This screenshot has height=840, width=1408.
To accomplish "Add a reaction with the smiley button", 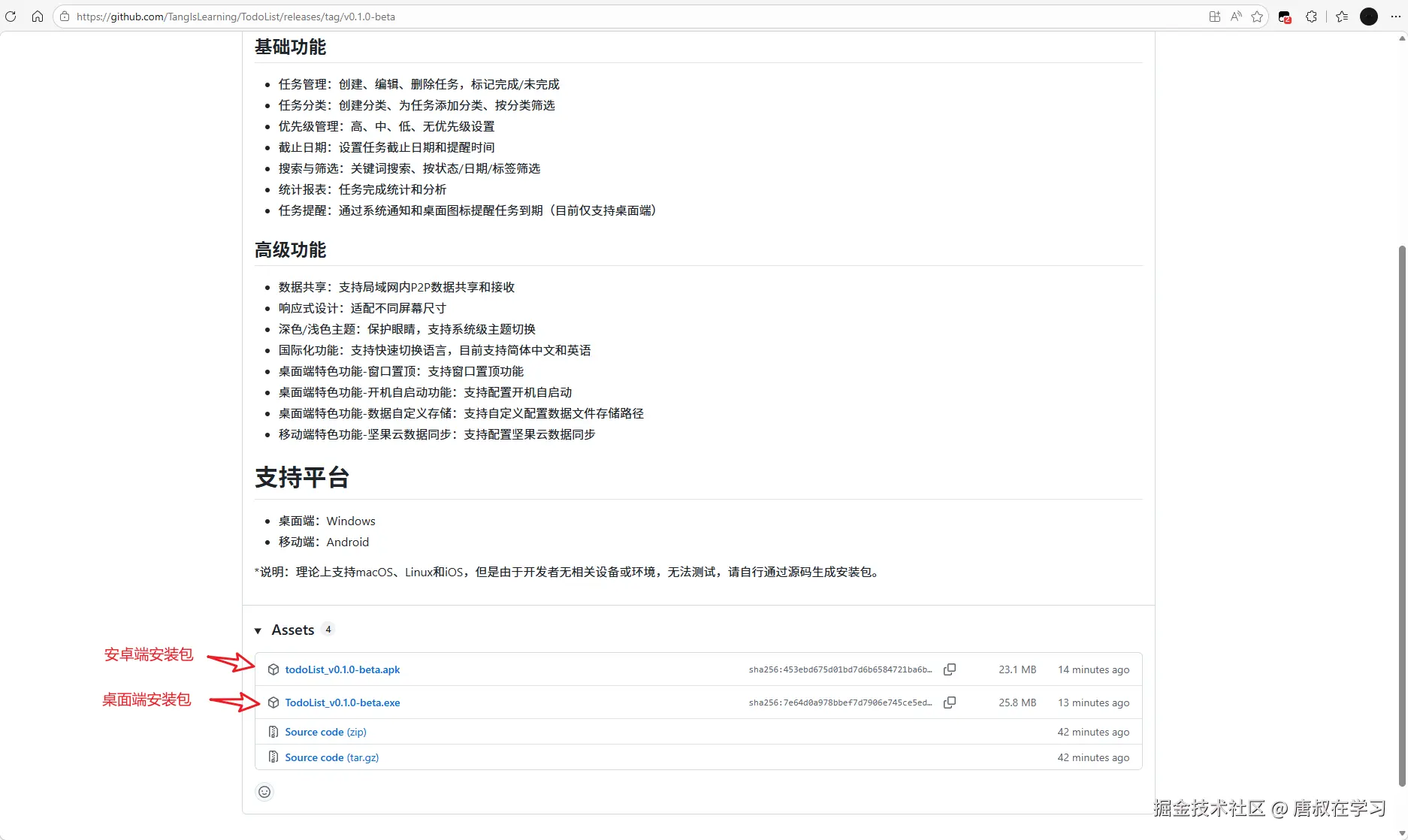I will pyautogui.click(x=264, y=792).
